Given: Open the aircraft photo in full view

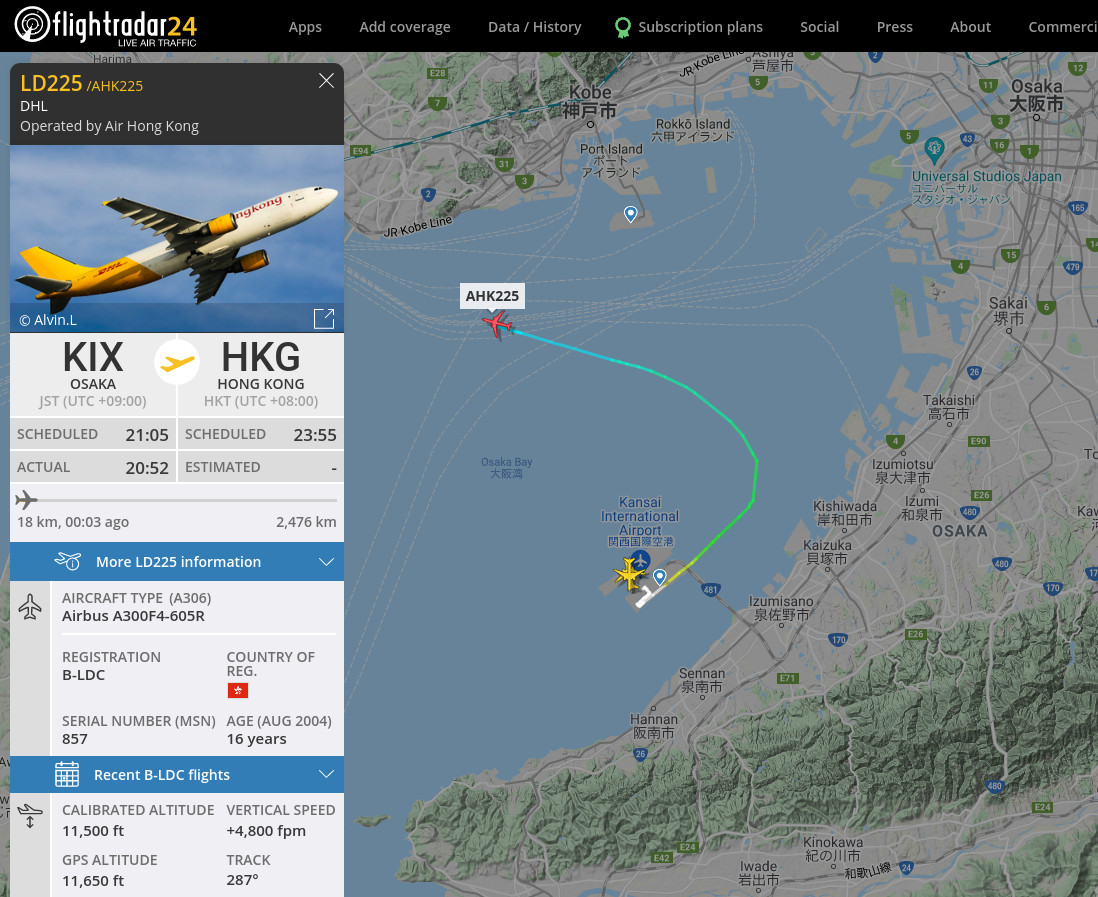Looking at the screenshot, I should coord(324,319).
